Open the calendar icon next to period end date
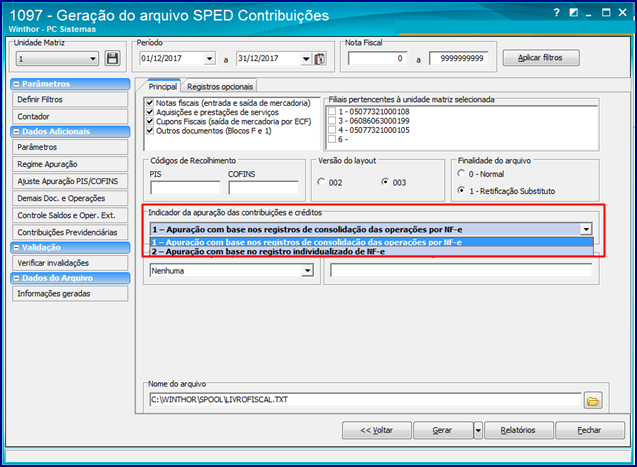Image resolution: width=637 pixels, height=467 pixels. tap(320, 59)
